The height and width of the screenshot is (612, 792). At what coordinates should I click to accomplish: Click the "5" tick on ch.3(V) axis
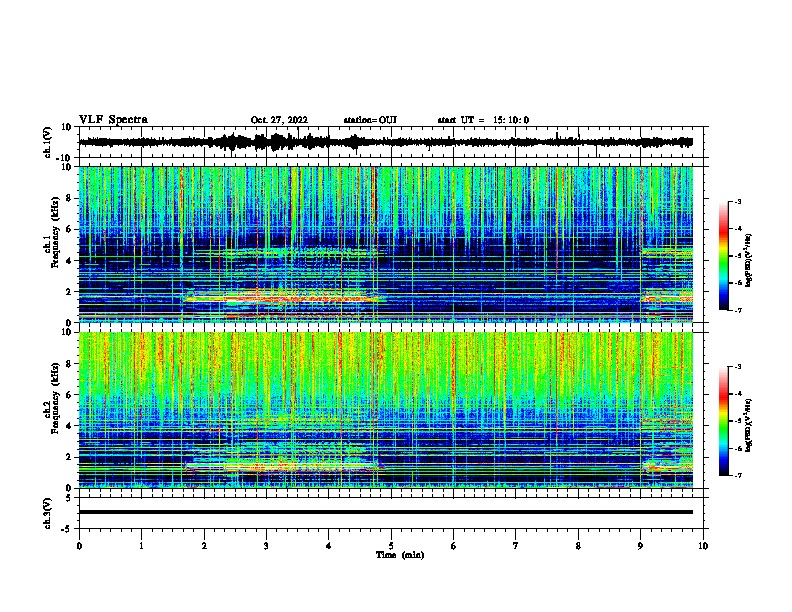click(69, 498)
